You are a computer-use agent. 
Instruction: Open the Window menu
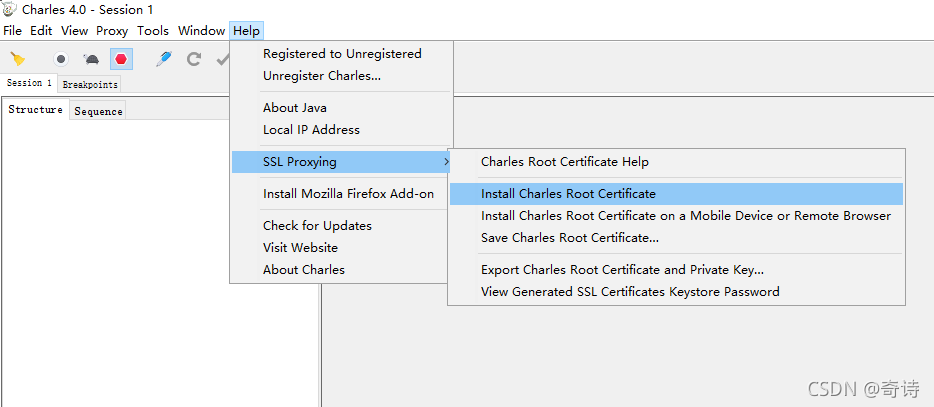[x=201, y=31]
